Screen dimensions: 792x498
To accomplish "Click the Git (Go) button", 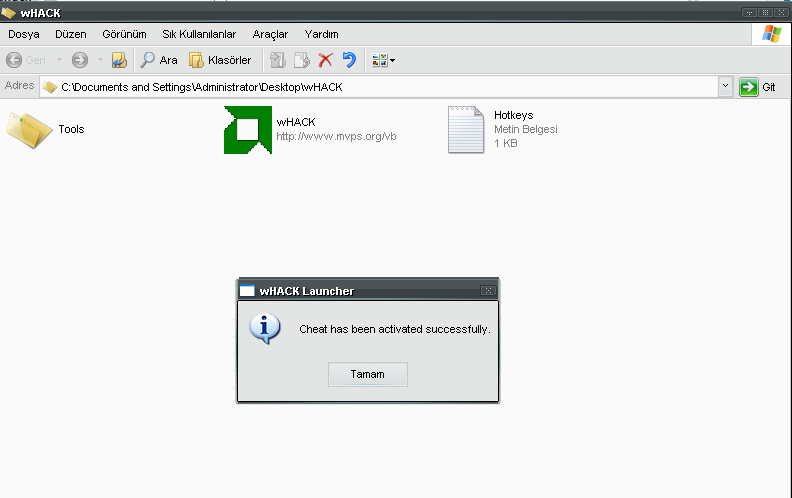I will (757, 87).
